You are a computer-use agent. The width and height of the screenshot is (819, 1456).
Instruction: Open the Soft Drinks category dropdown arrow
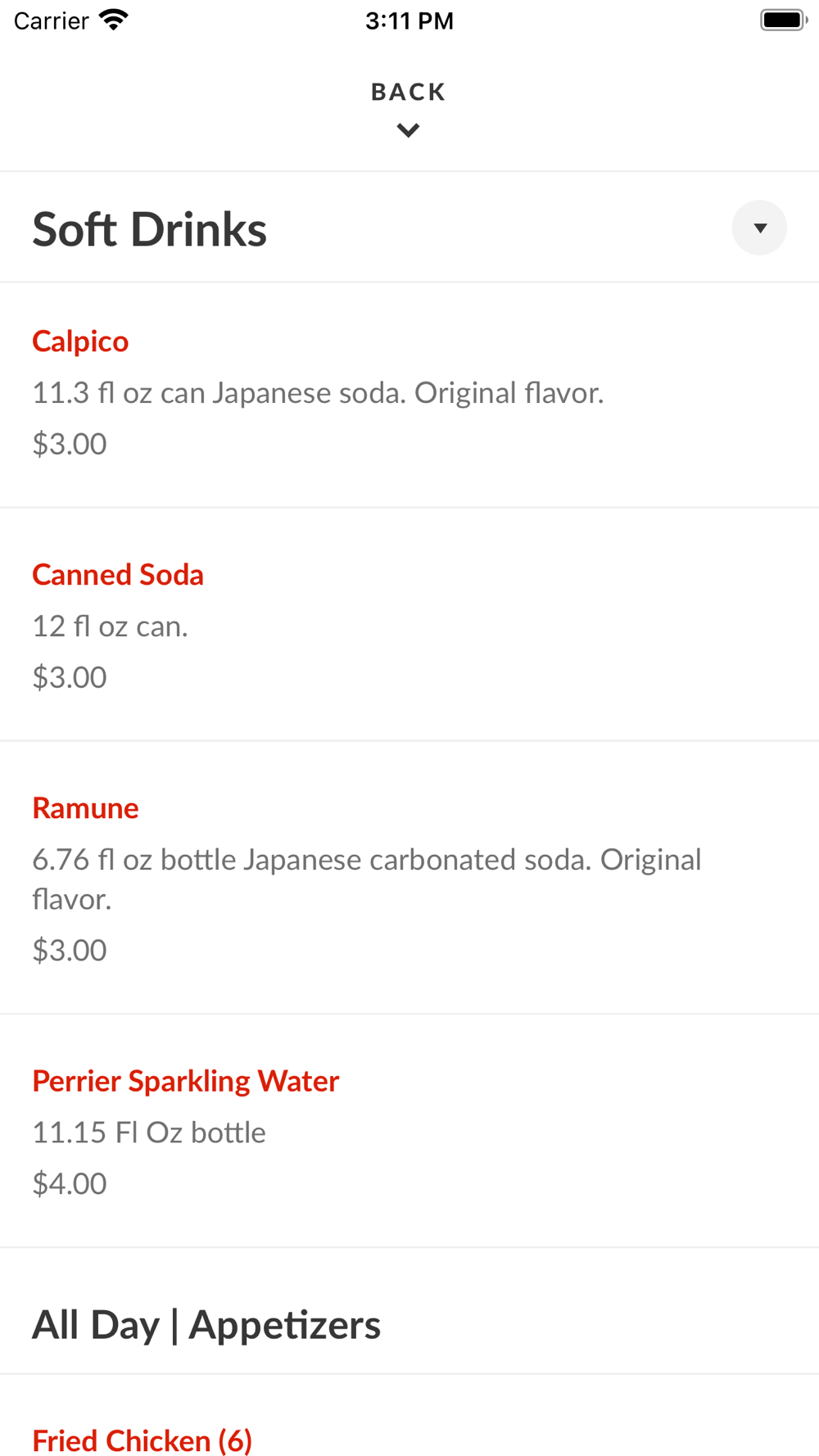click(759, 228)
